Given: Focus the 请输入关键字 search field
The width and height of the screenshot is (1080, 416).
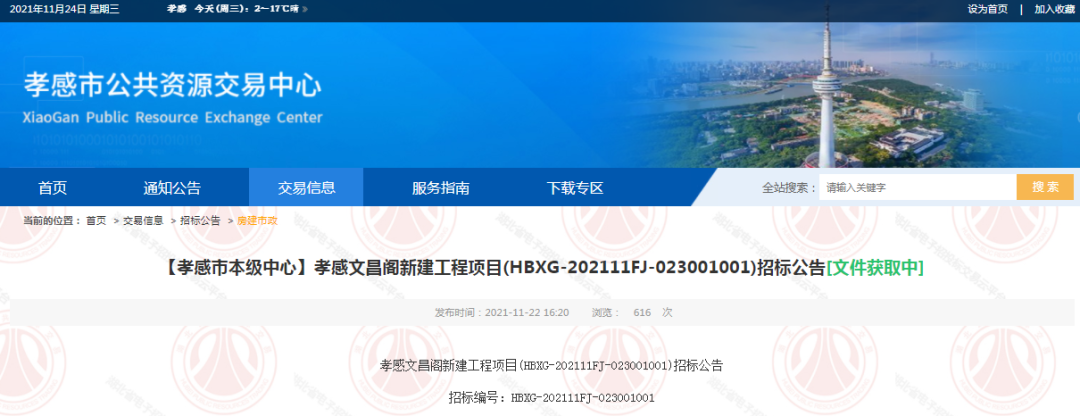Looking at the screenshot, I should [916, 187].
